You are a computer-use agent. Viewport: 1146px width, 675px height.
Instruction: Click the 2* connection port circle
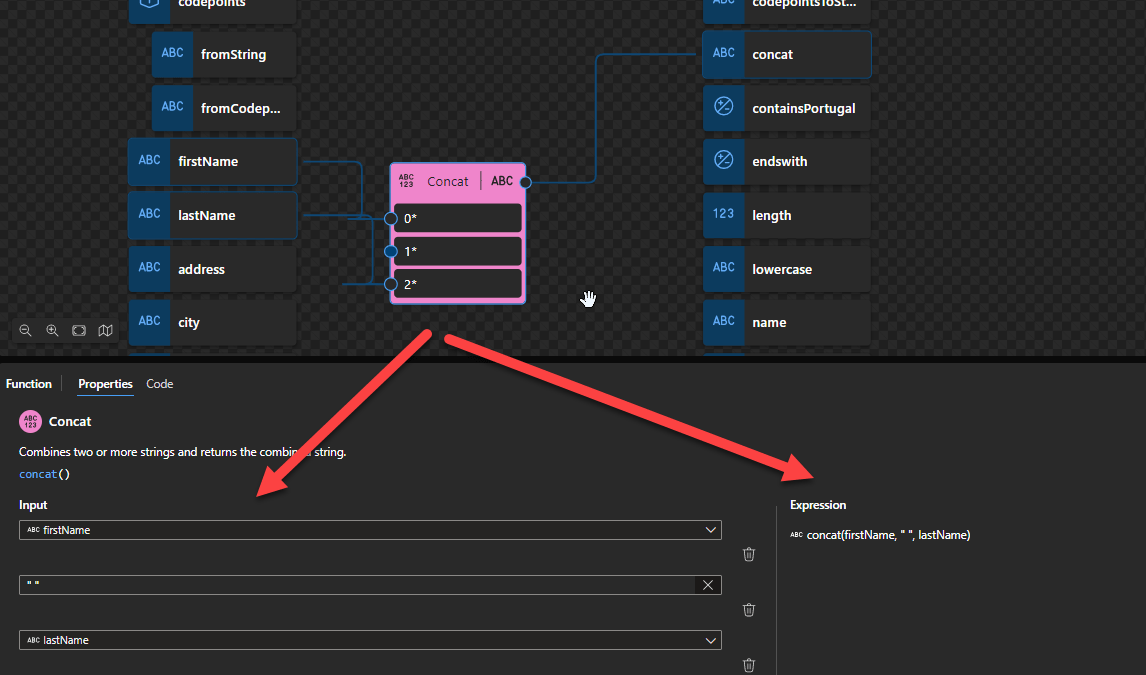pyautogui.click(x=390, y=284)
